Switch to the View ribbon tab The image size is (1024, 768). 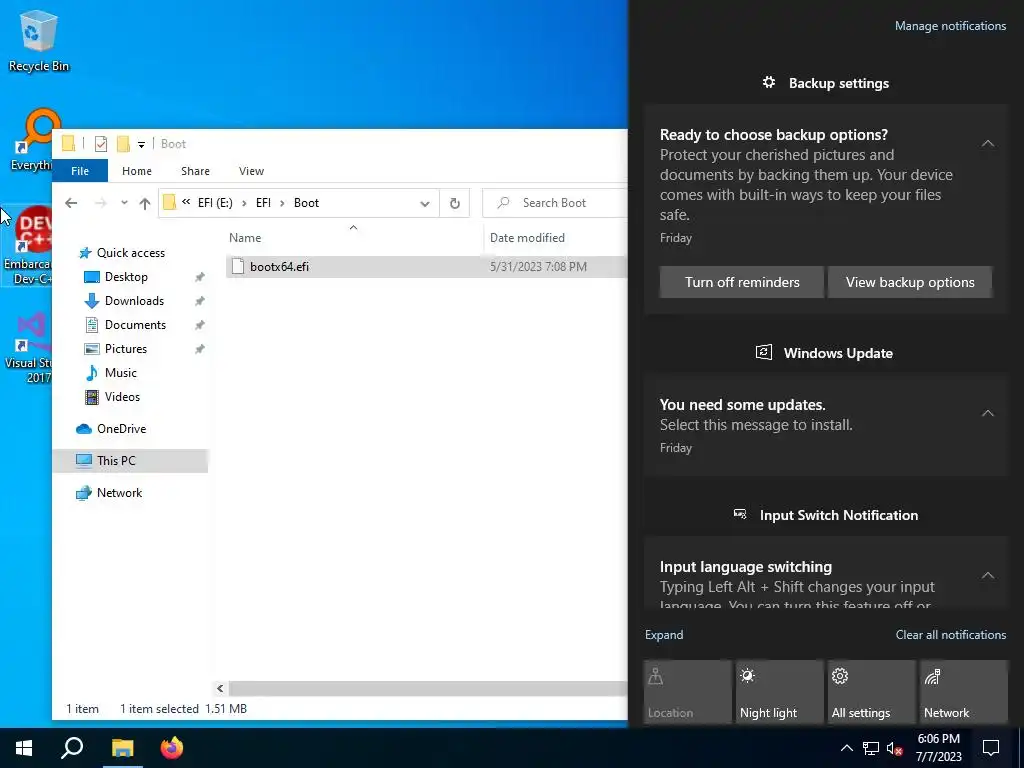251,171
